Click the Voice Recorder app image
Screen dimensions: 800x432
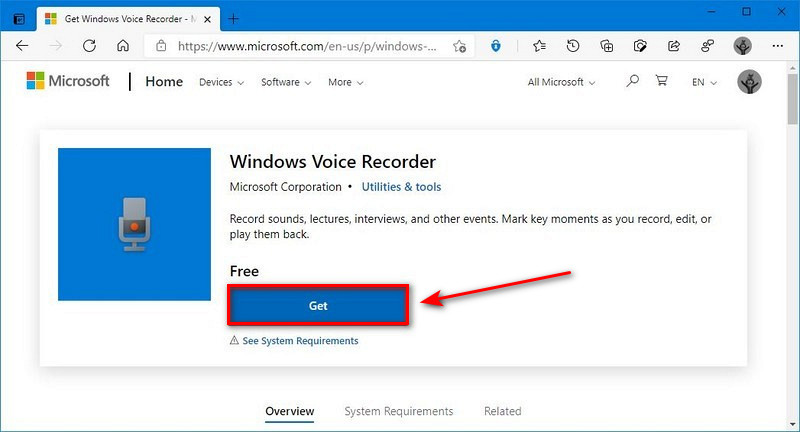coord(134,224)
